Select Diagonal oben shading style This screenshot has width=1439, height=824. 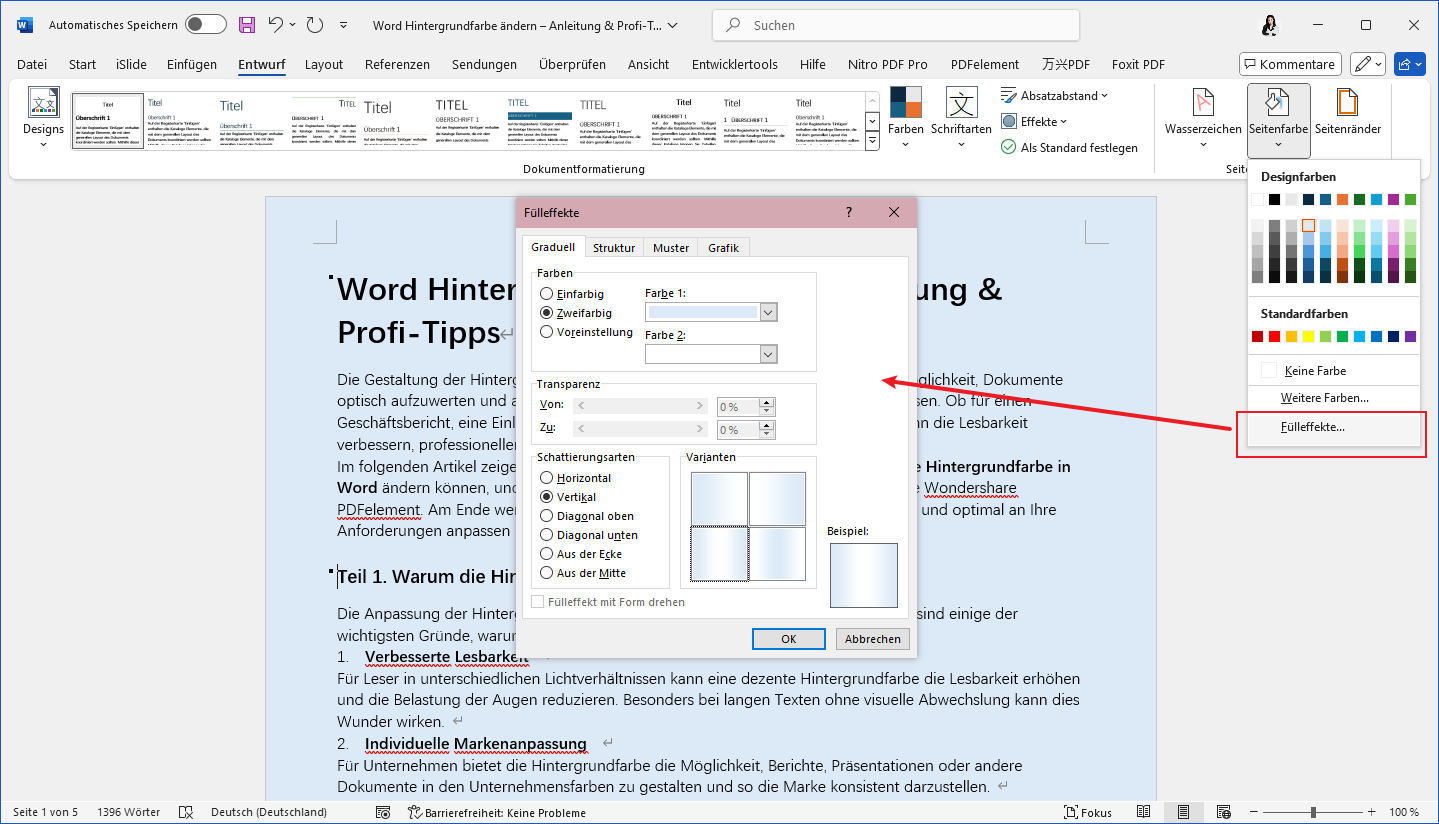(x=546, y=516)
